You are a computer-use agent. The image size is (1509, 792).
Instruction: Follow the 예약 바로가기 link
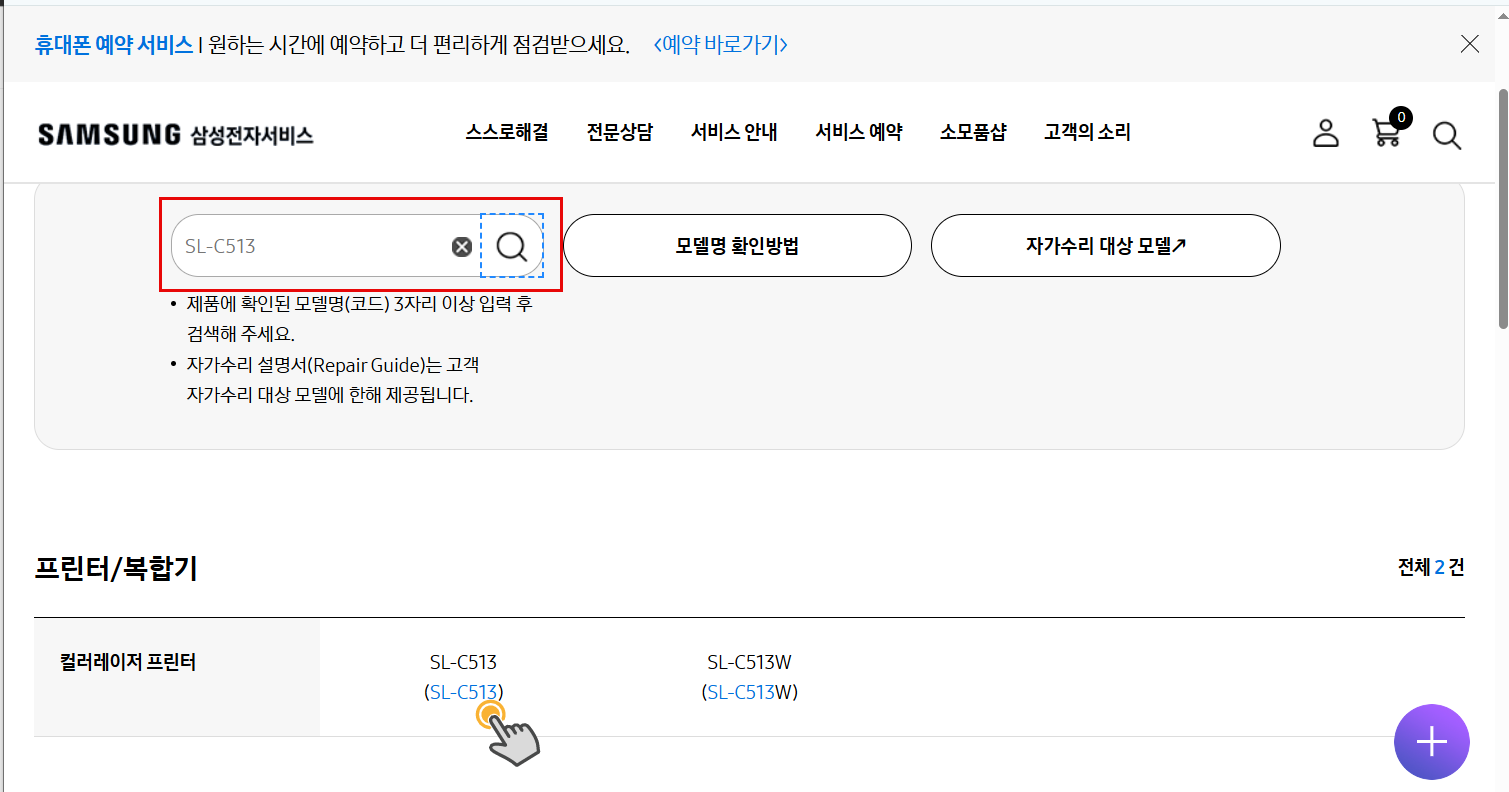pyautogui.click(x=720, y=45)
